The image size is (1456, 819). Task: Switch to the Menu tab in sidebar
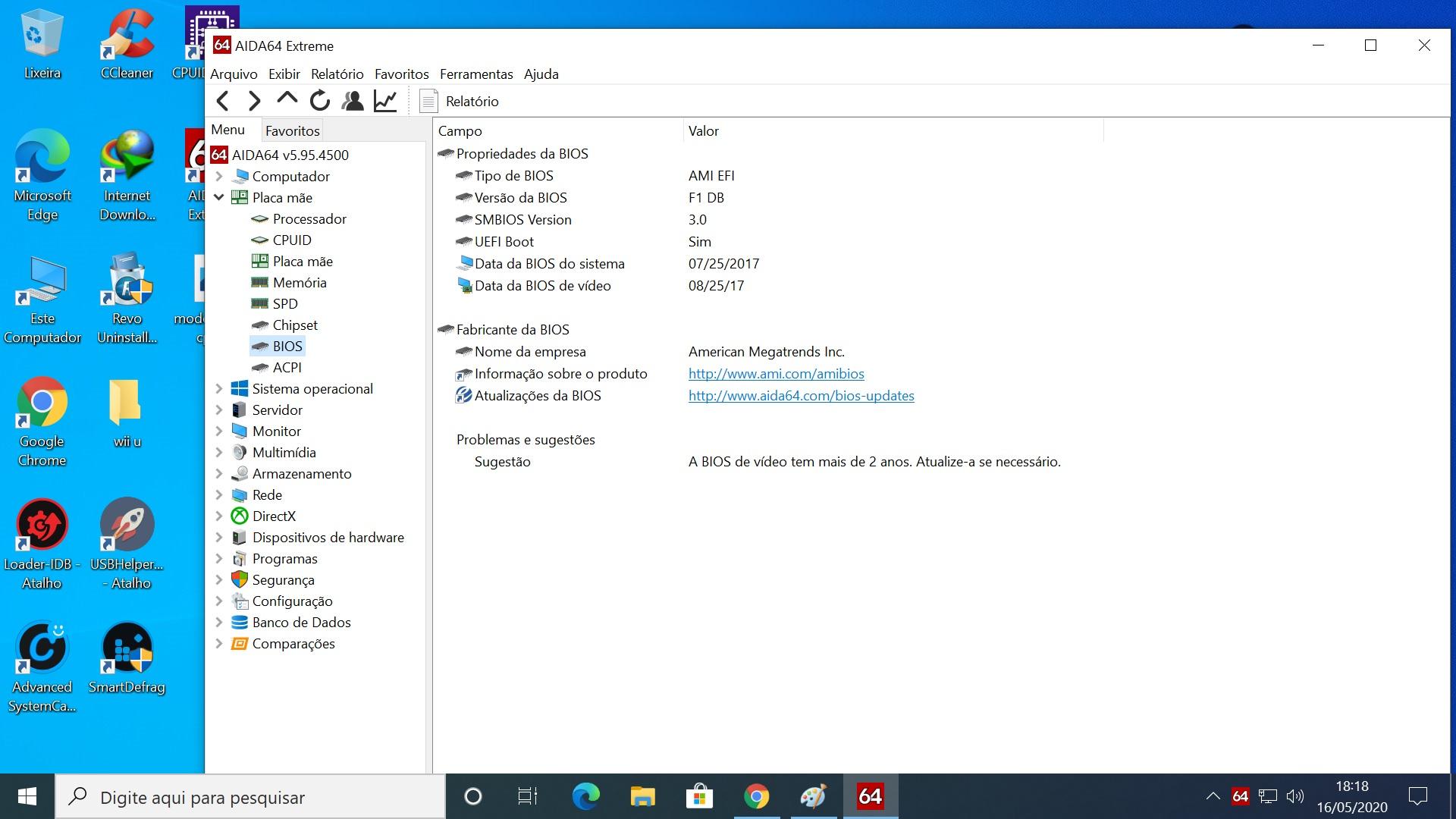(227, 130)
